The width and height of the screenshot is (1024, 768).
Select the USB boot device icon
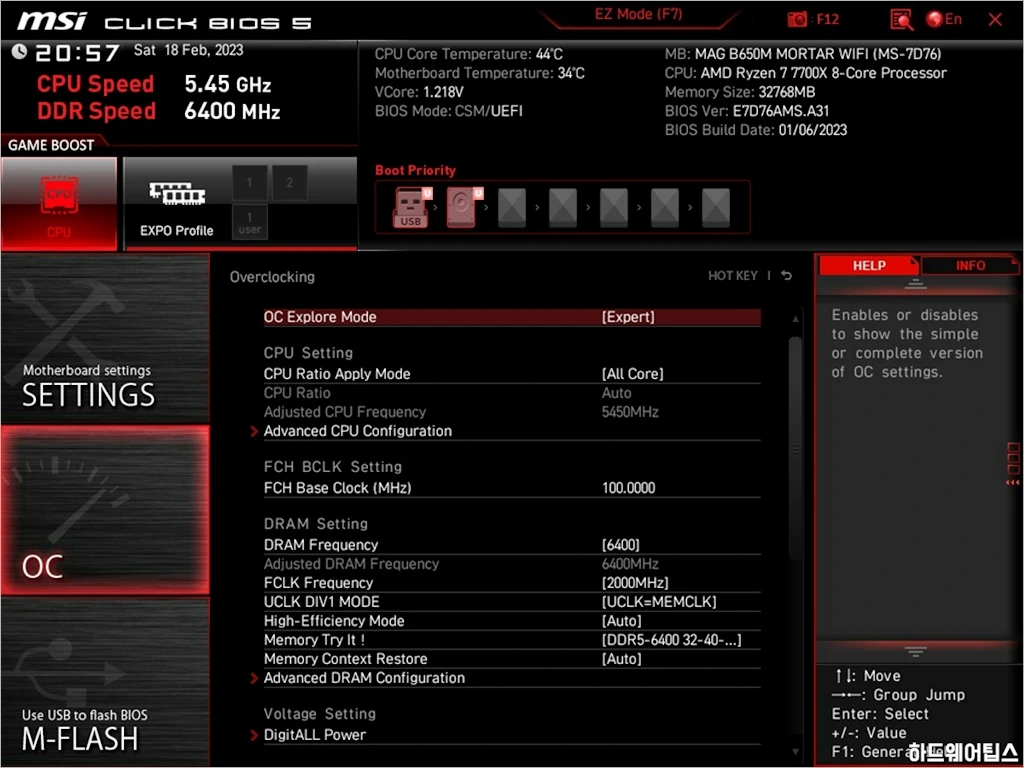(411, 207)
